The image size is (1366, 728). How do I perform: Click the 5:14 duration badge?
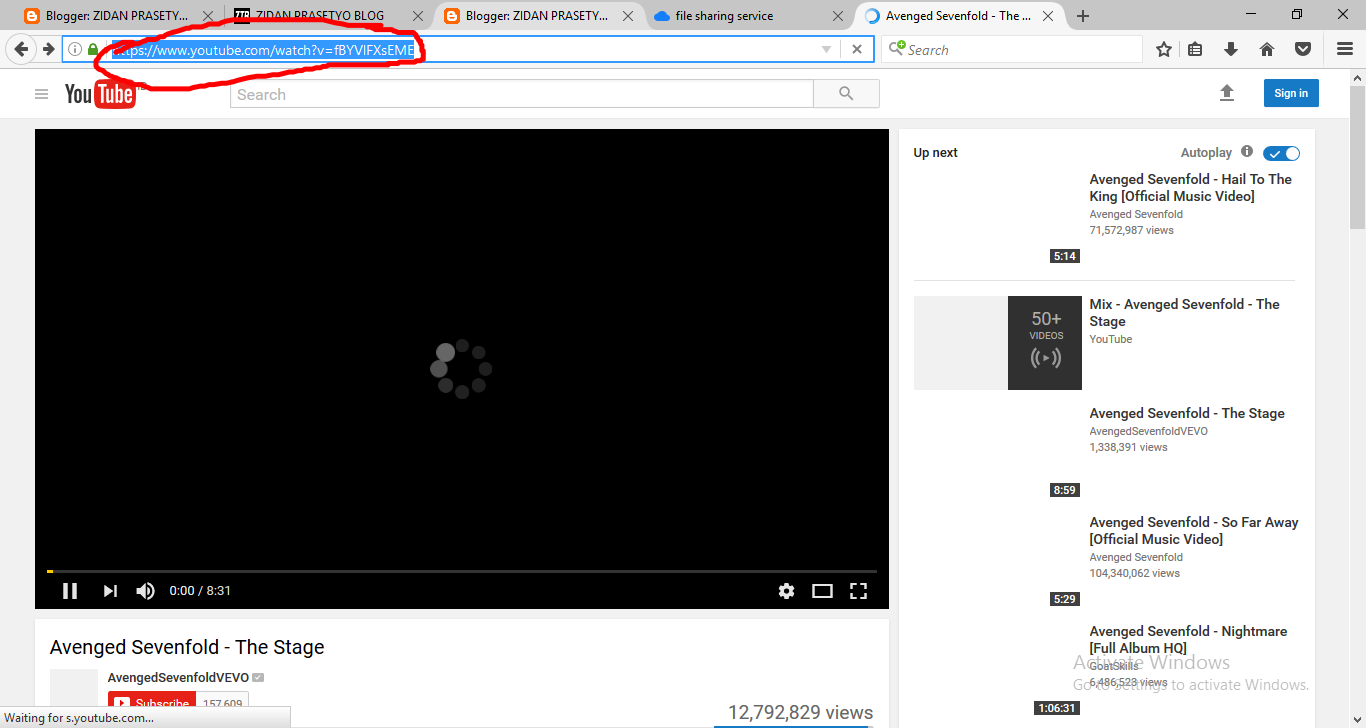tap(1065, 256)
